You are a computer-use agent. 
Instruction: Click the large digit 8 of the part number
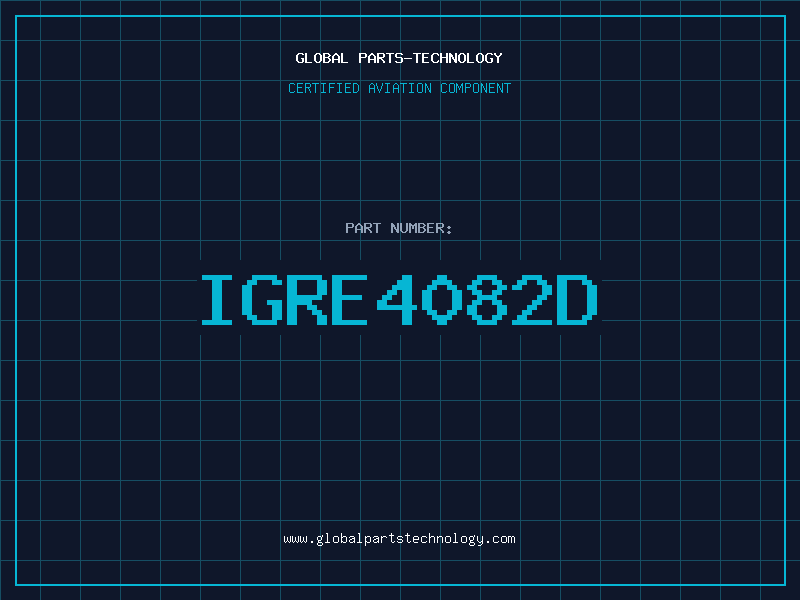click(x=487, y=300)
